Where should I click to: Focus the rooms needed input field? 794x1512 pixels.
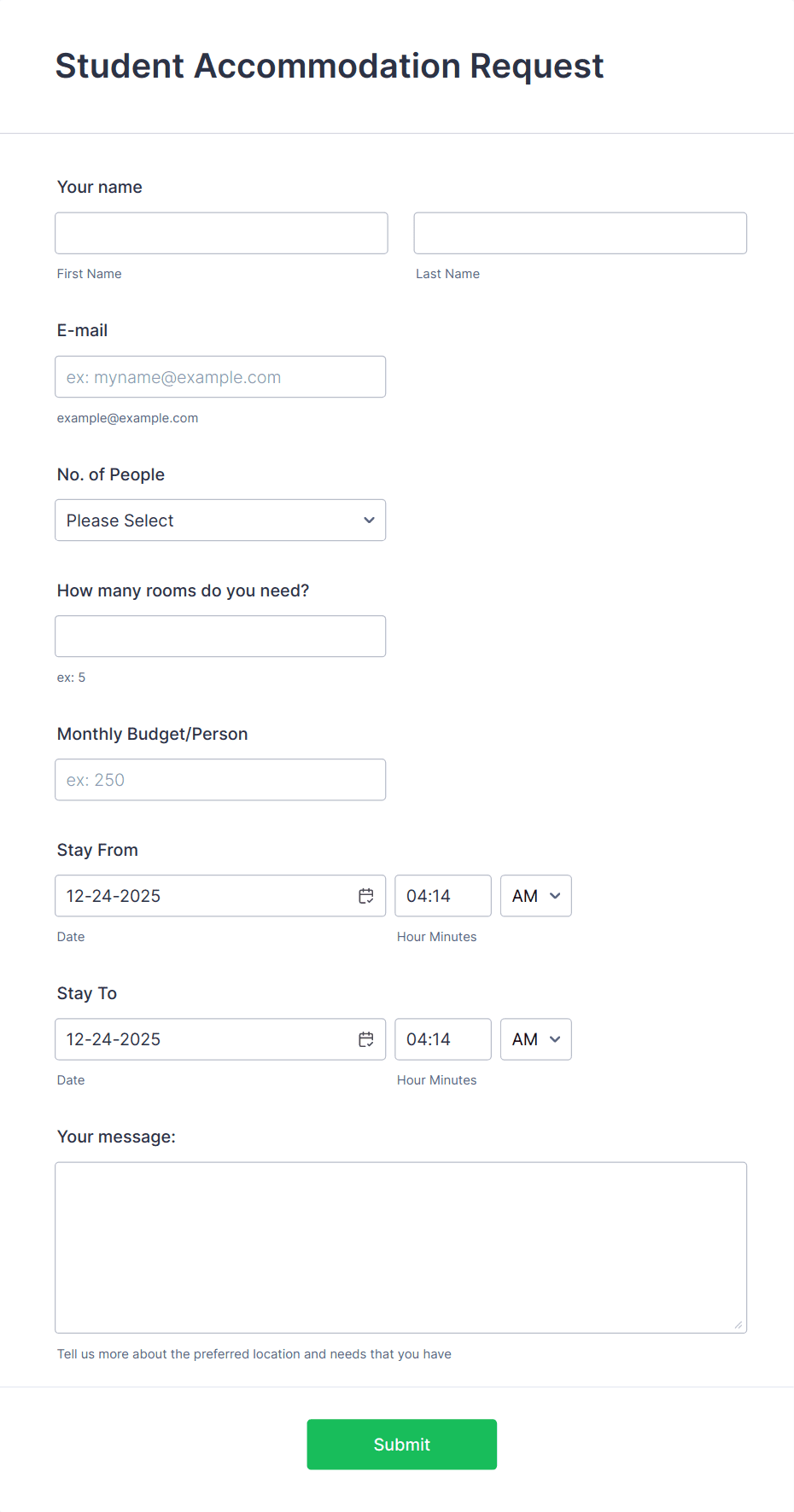click(219, 636)
